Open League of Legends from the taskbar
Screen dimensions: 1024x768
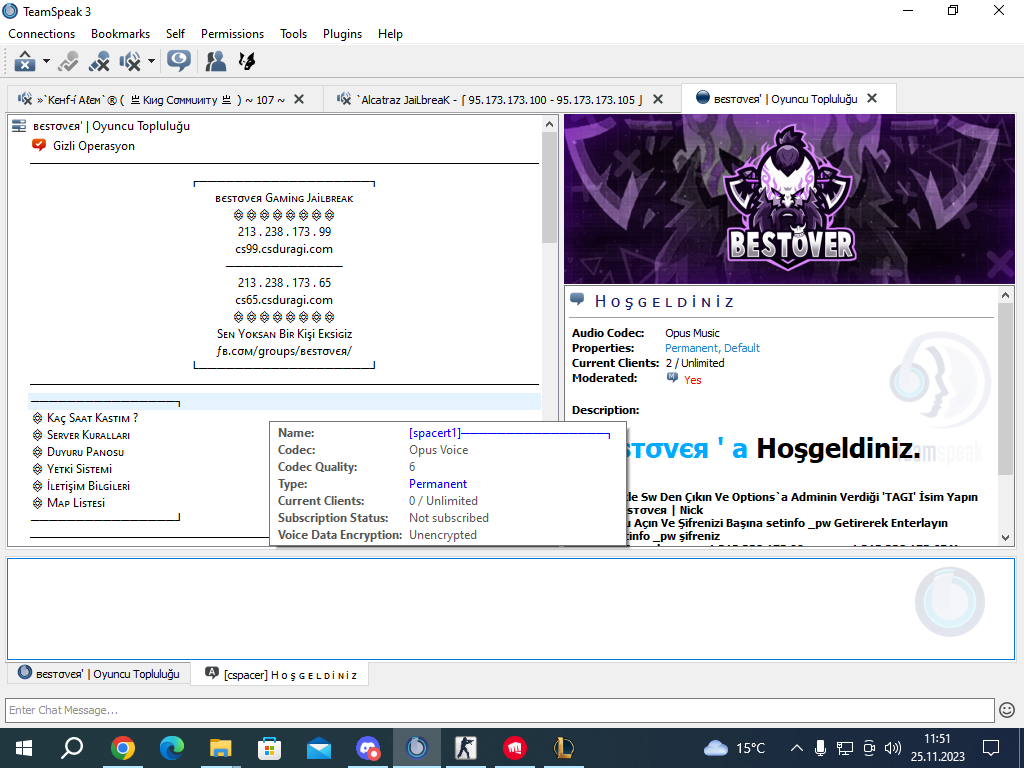click(564, 748)
